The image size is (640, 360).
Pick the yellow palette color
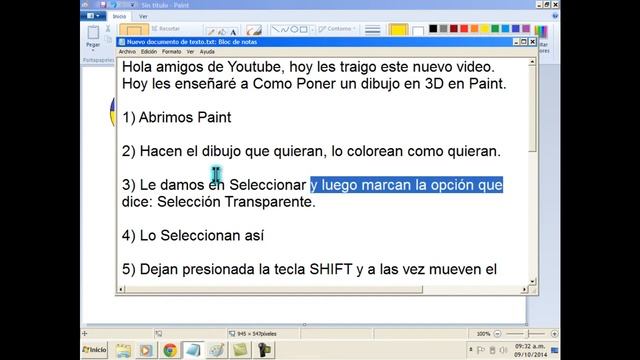(484, 29)
